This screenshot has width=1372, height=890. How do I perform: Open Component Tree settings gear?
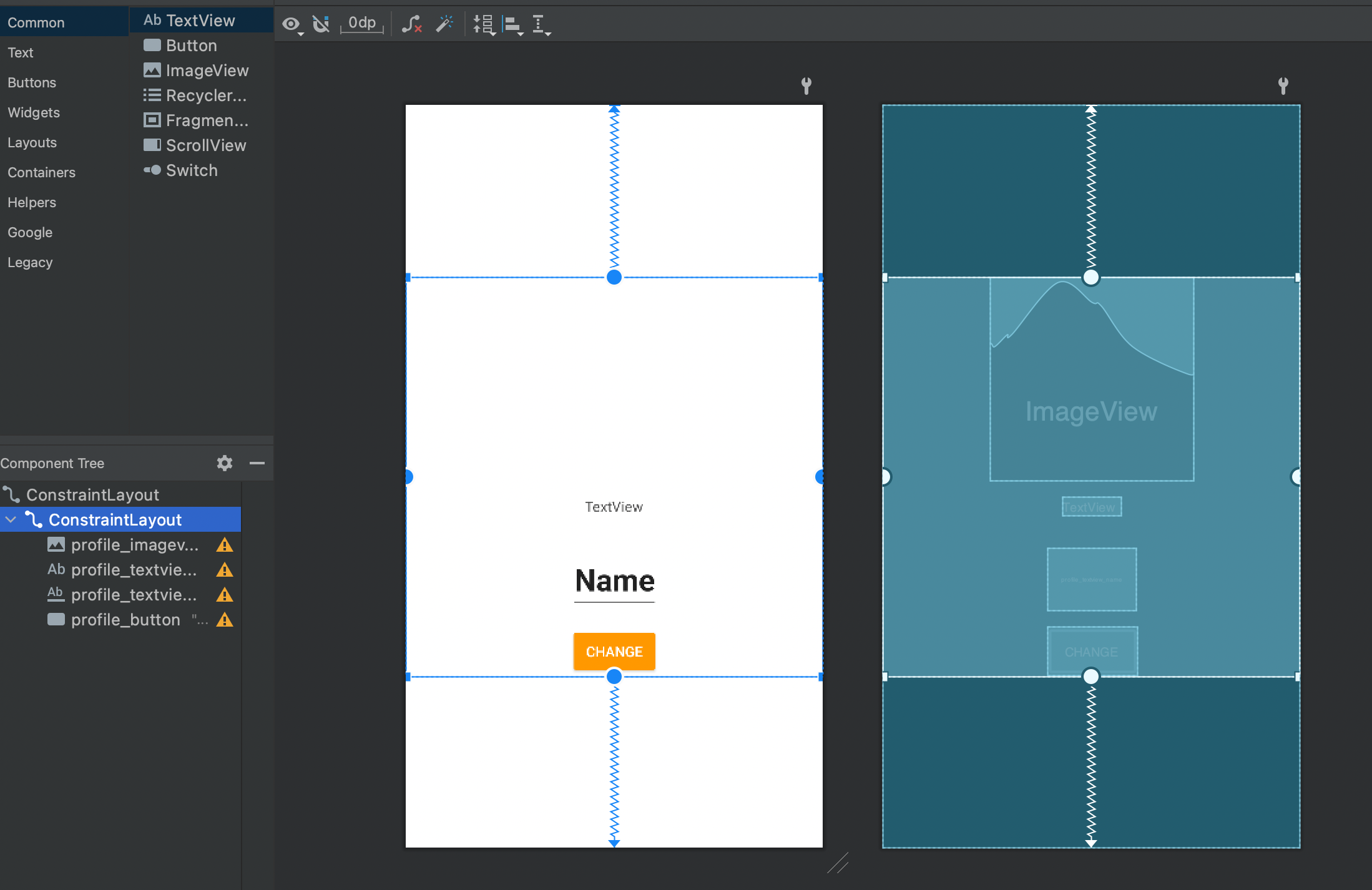pos(225,463)
